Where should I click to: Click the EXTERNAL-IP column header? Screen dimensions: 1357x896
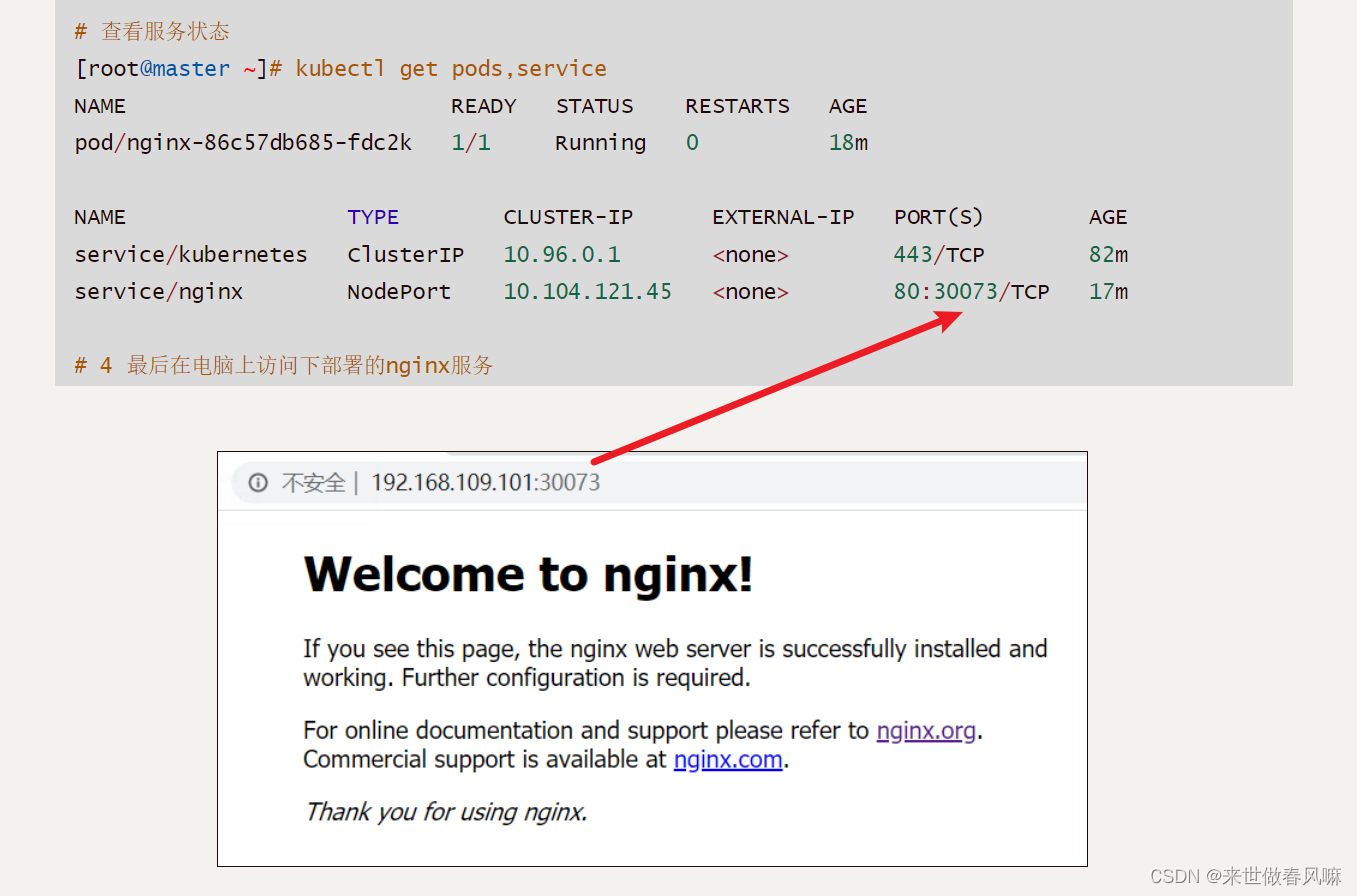tap(783, 217)
